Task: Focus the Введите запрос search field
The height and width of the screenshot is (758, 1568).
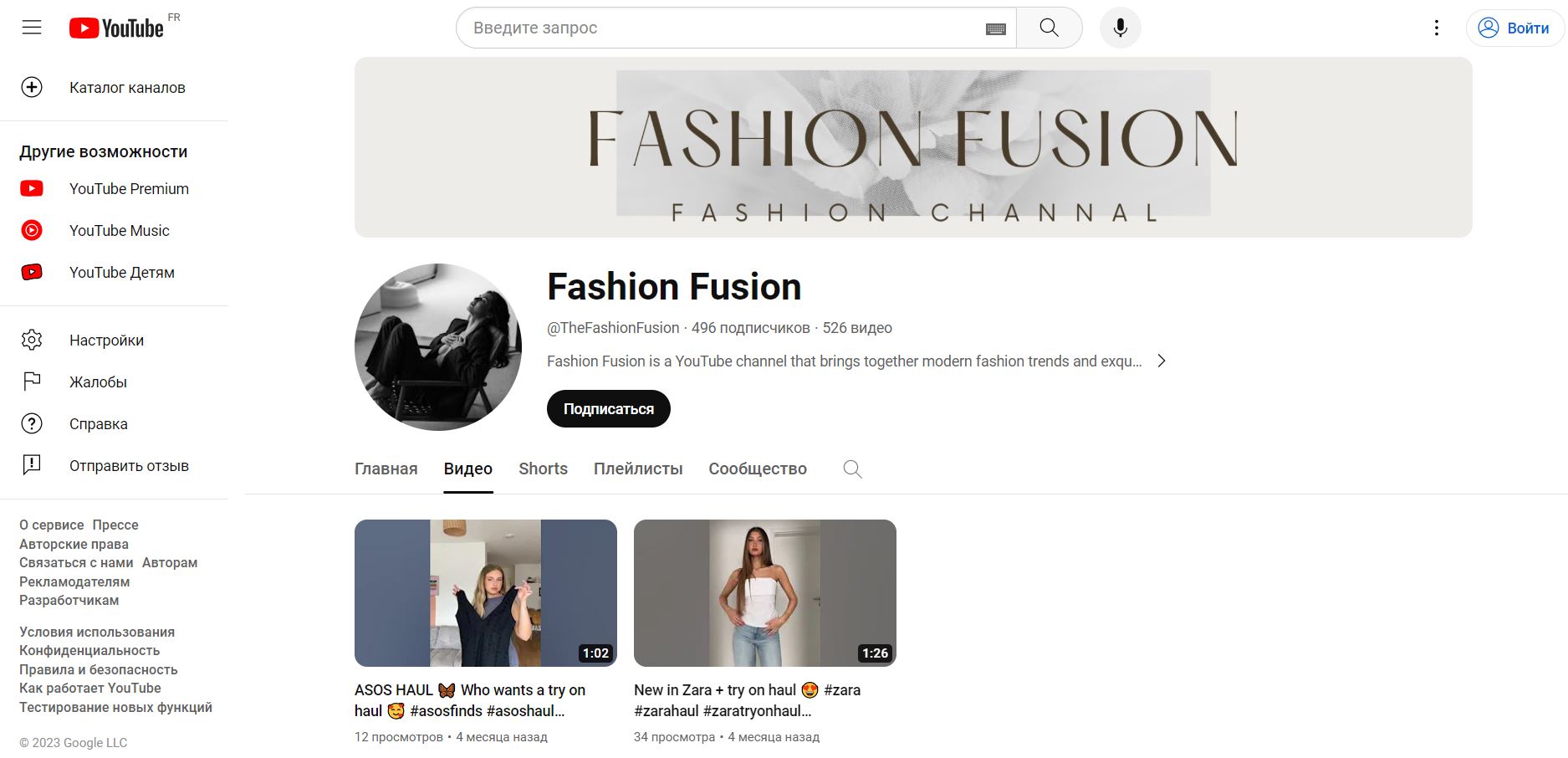Action: (719, 28)
